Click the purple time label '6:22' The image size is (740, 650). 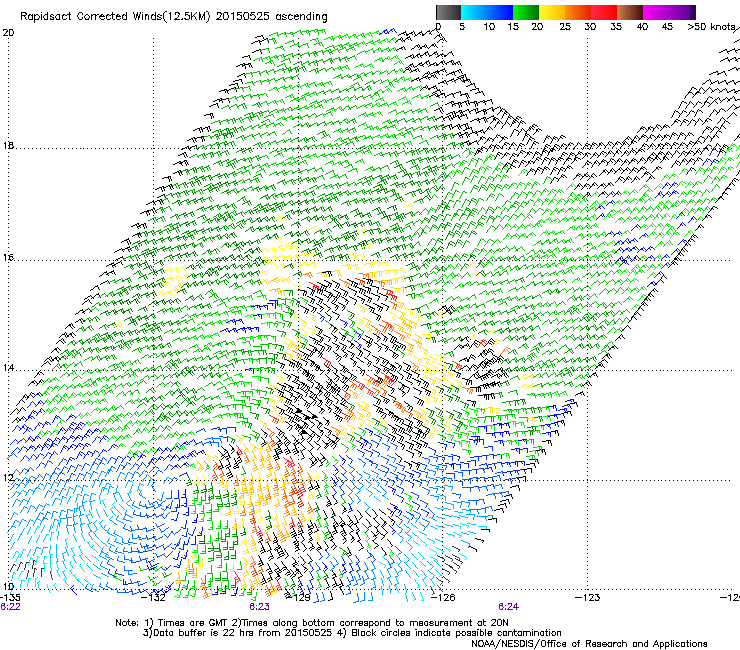click(10, 607)
